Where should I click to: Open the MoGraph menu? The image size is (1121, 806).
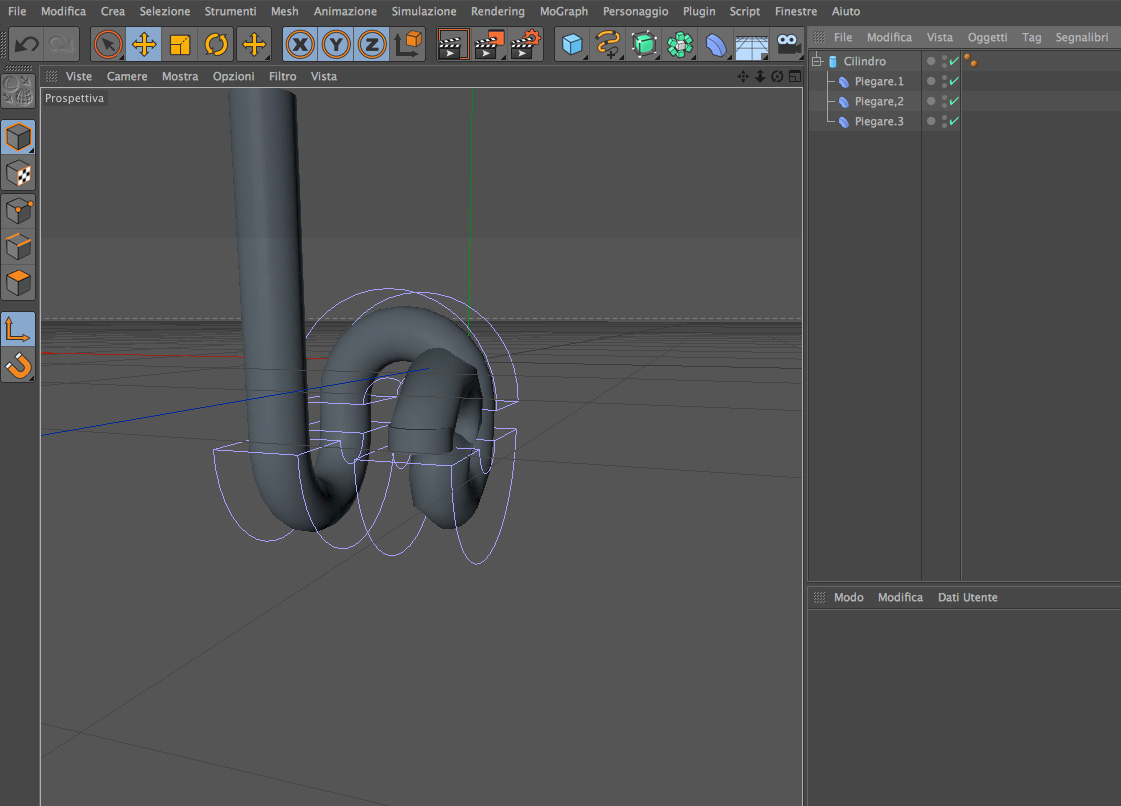(564, 11)
